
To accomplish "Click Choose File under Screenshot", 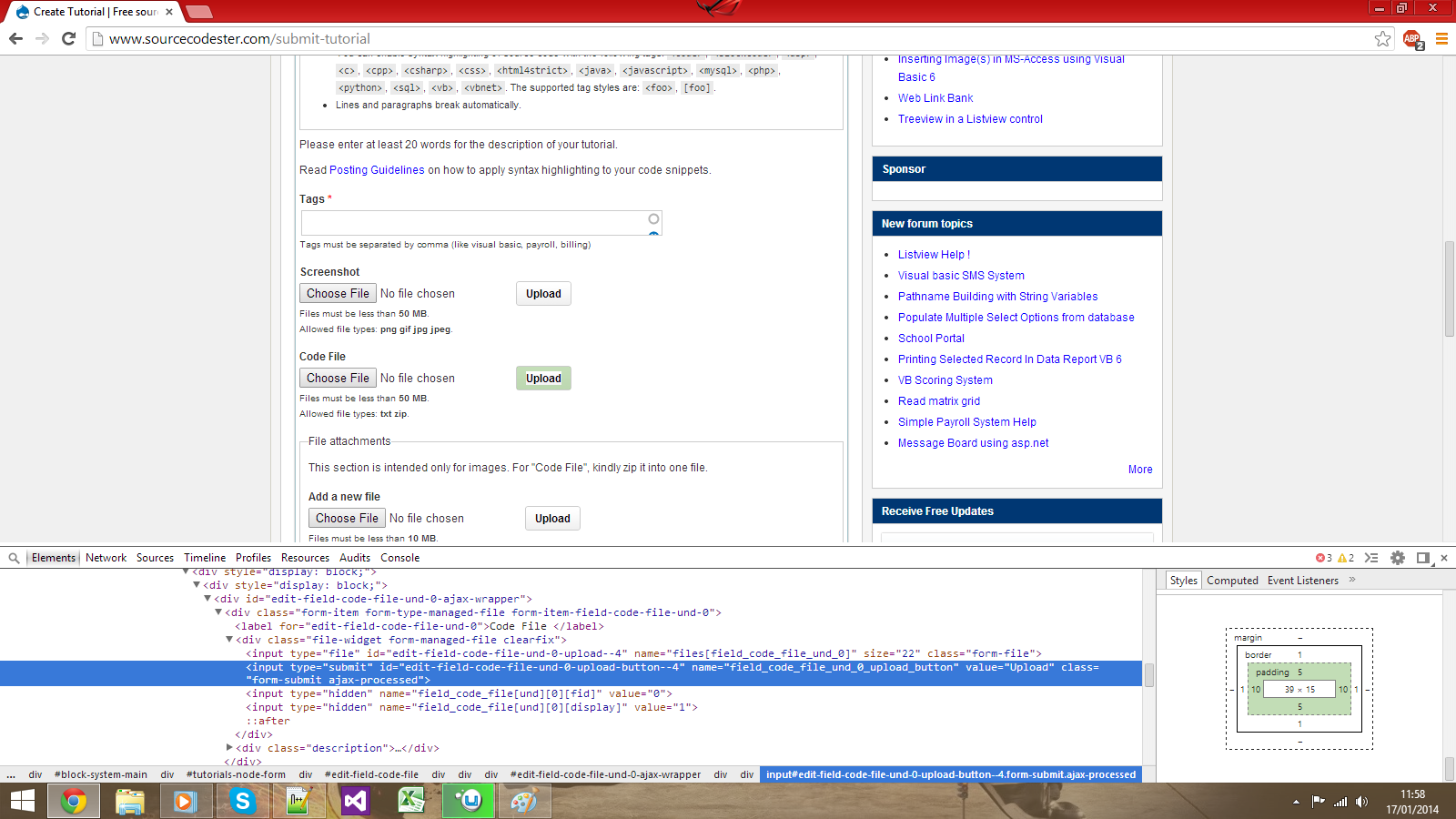I will click(x=338, y=293).
